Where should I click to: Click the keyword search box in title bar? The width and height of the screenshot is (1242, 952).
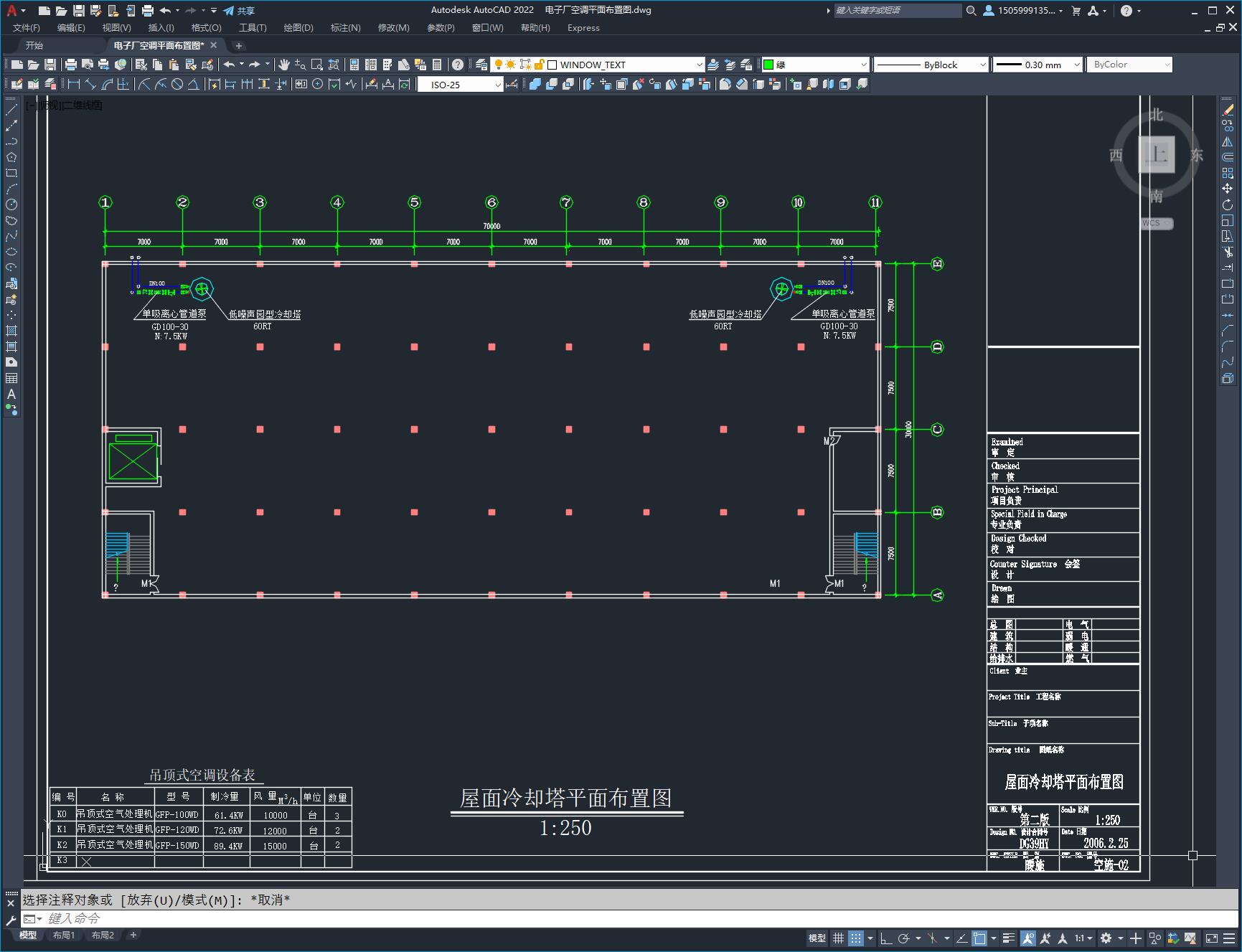tap(898, 11)
